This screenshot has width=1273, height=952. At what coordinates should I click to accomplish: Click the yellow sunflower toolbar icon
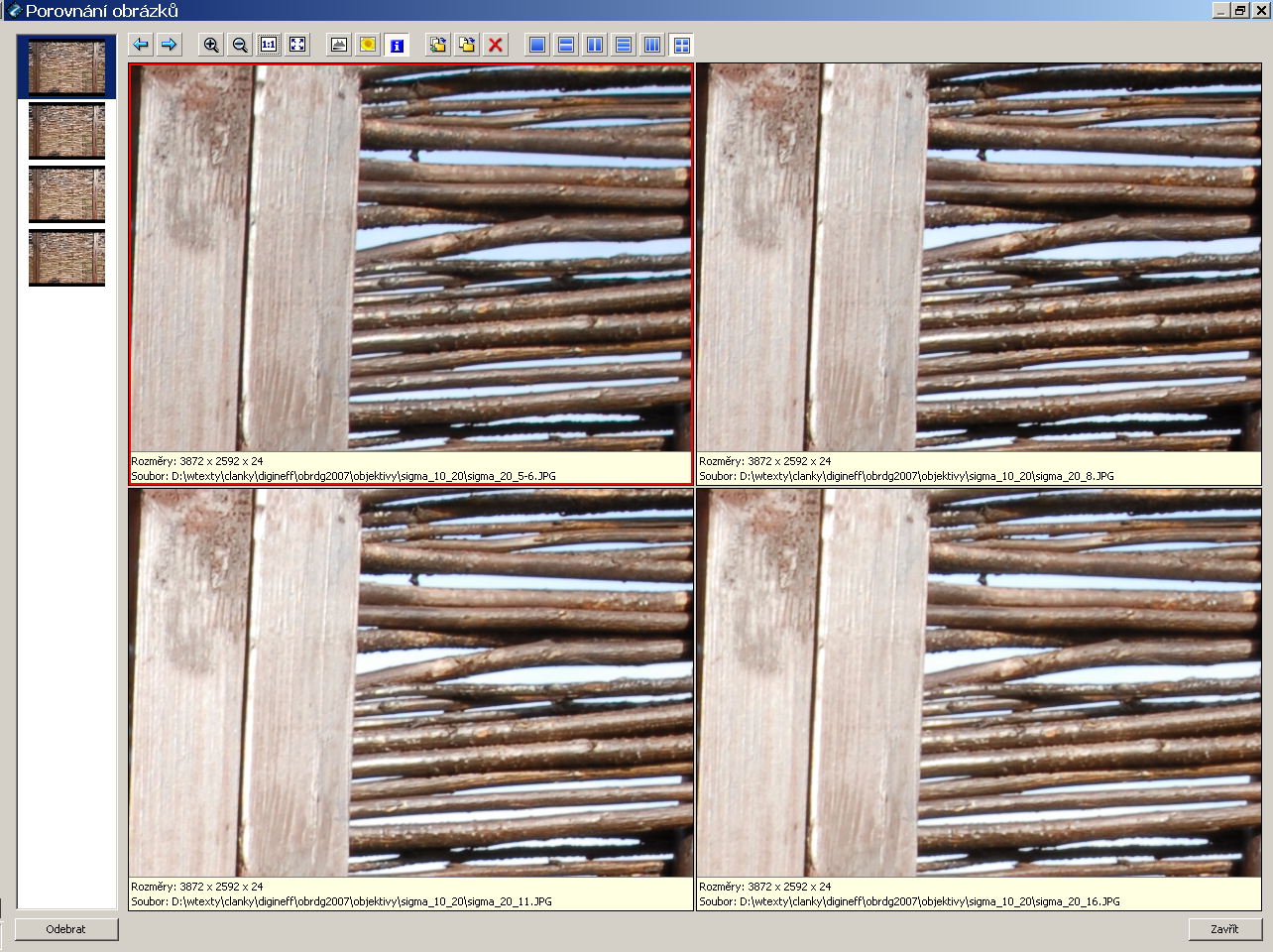(x=368, y=45)
